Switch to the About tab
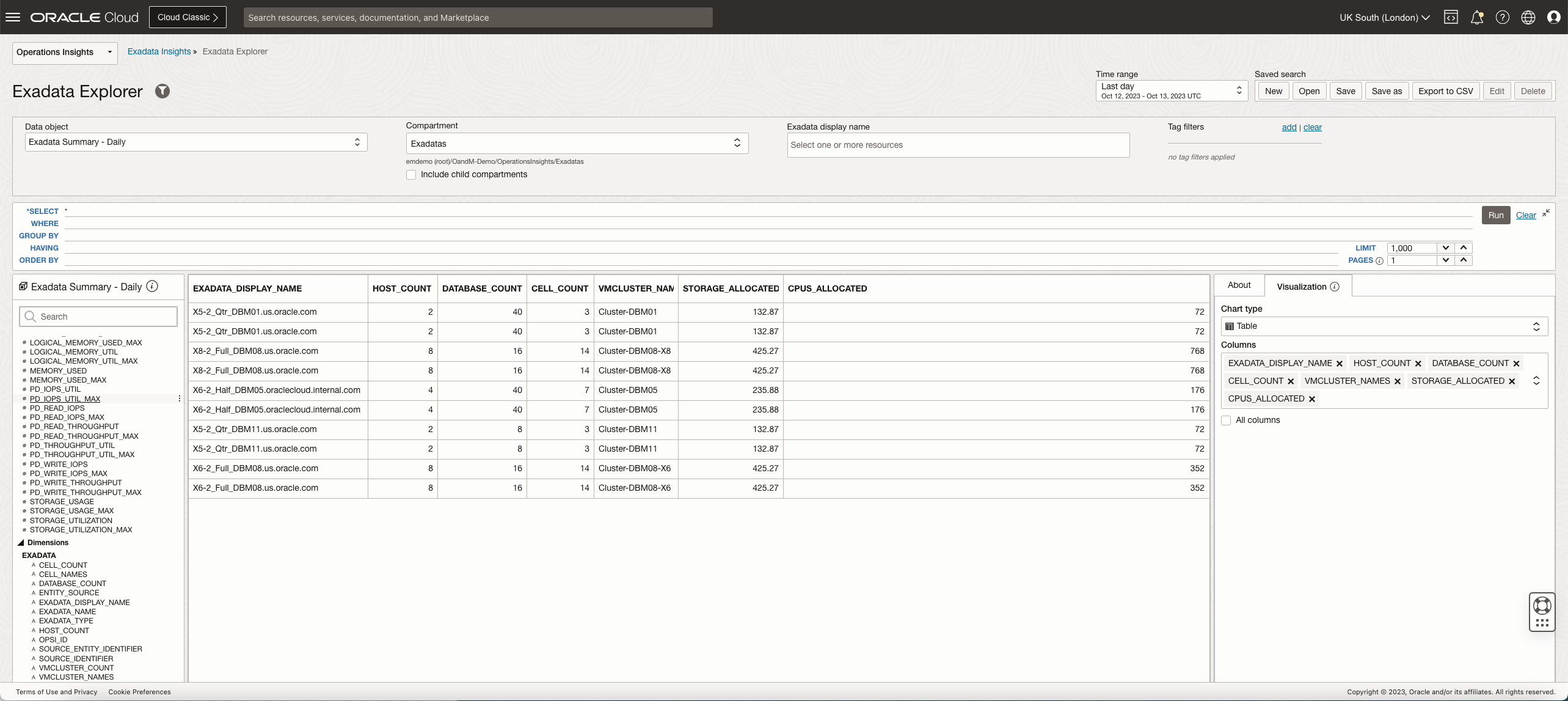The width and height of the screenshot is (1568, 701). [1239, 285]
